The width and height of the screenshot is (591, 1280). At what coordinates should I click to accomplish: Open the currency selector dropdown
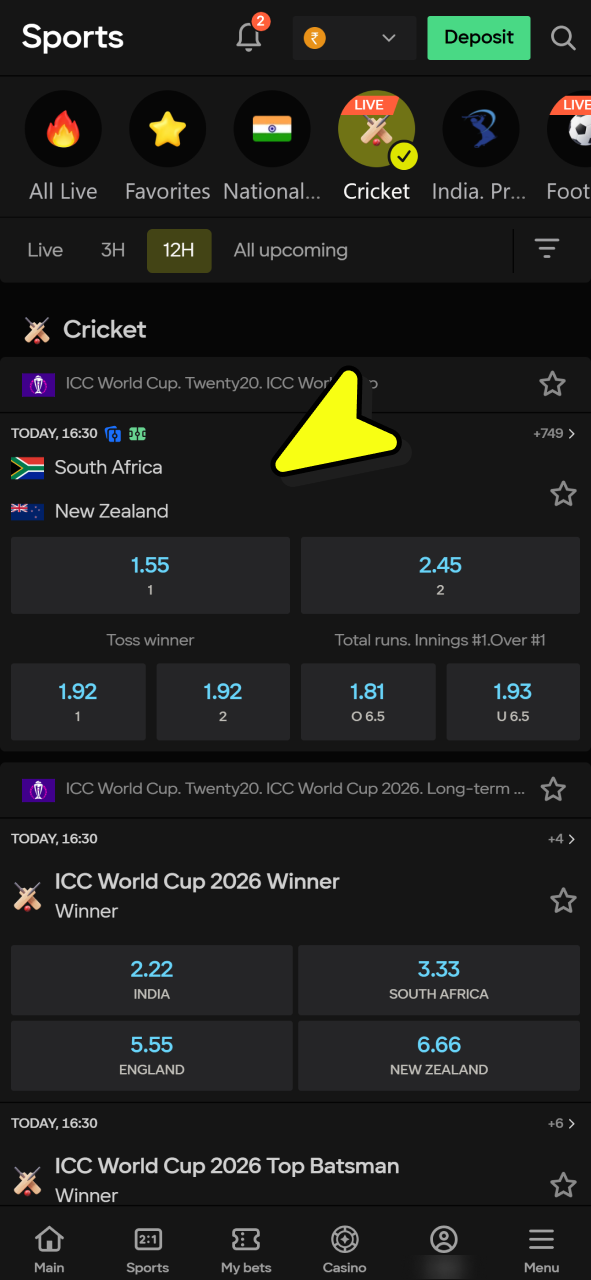pyautogui.click(x=354, y=37)
